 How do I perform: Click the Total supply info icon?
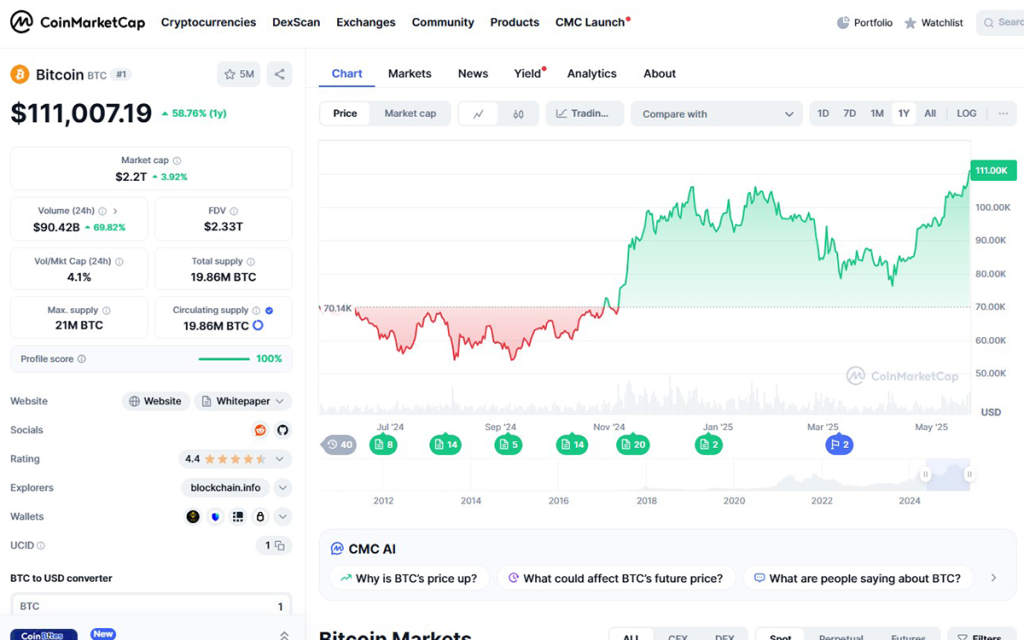pyautogui.click(x=251, y=261)
